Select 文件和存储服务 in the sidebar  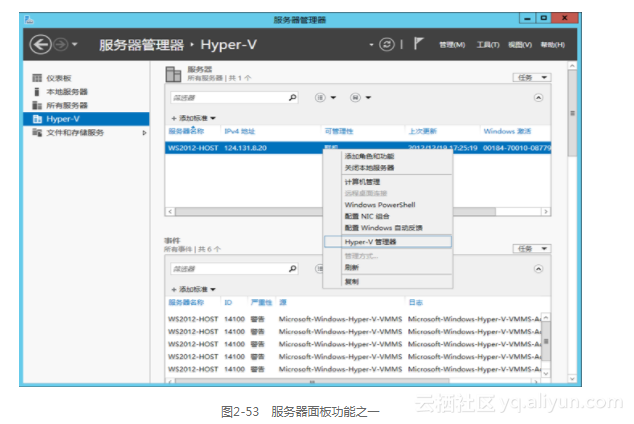point(75,133)
